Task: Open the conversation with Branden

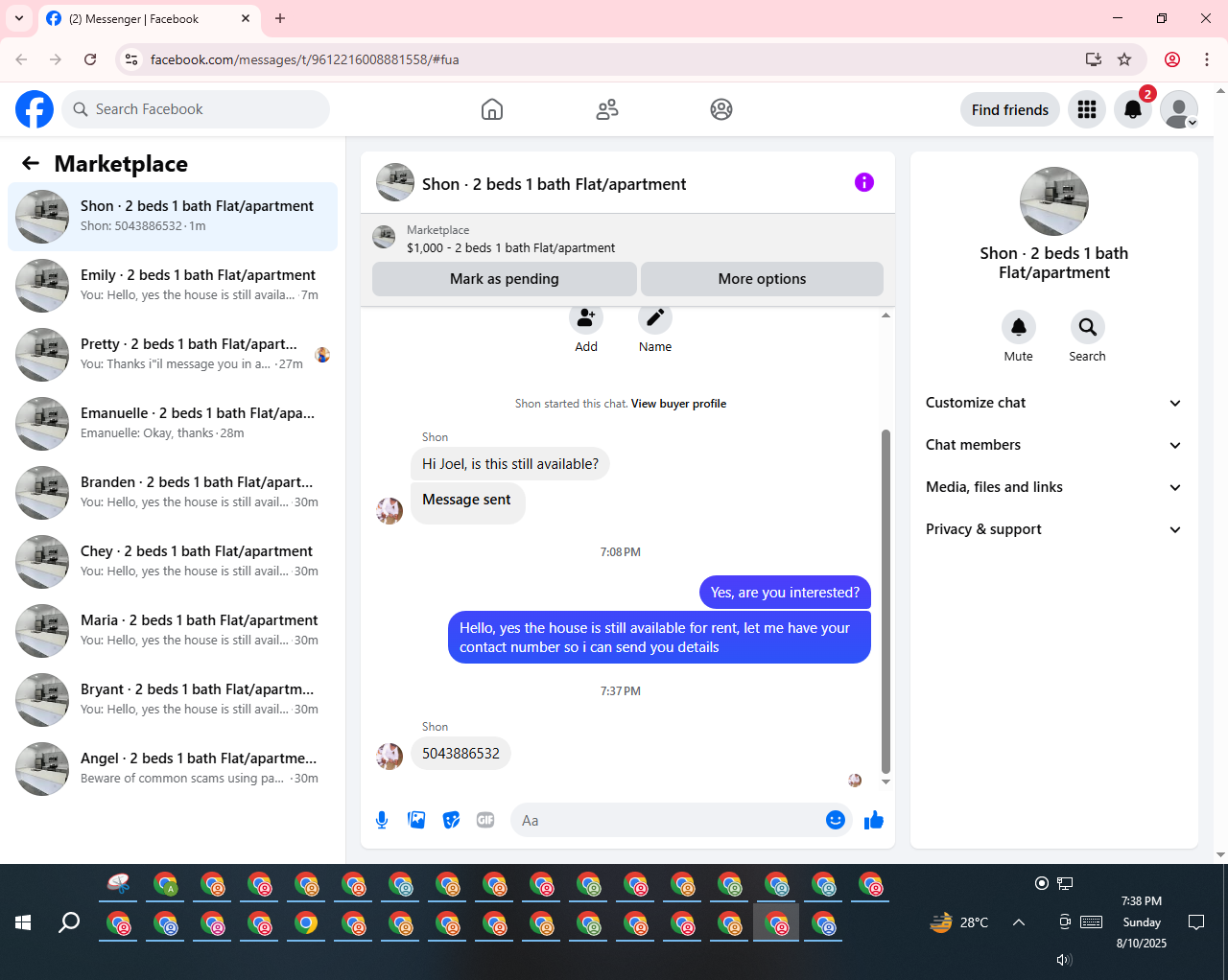Action: tap(173, 493)
